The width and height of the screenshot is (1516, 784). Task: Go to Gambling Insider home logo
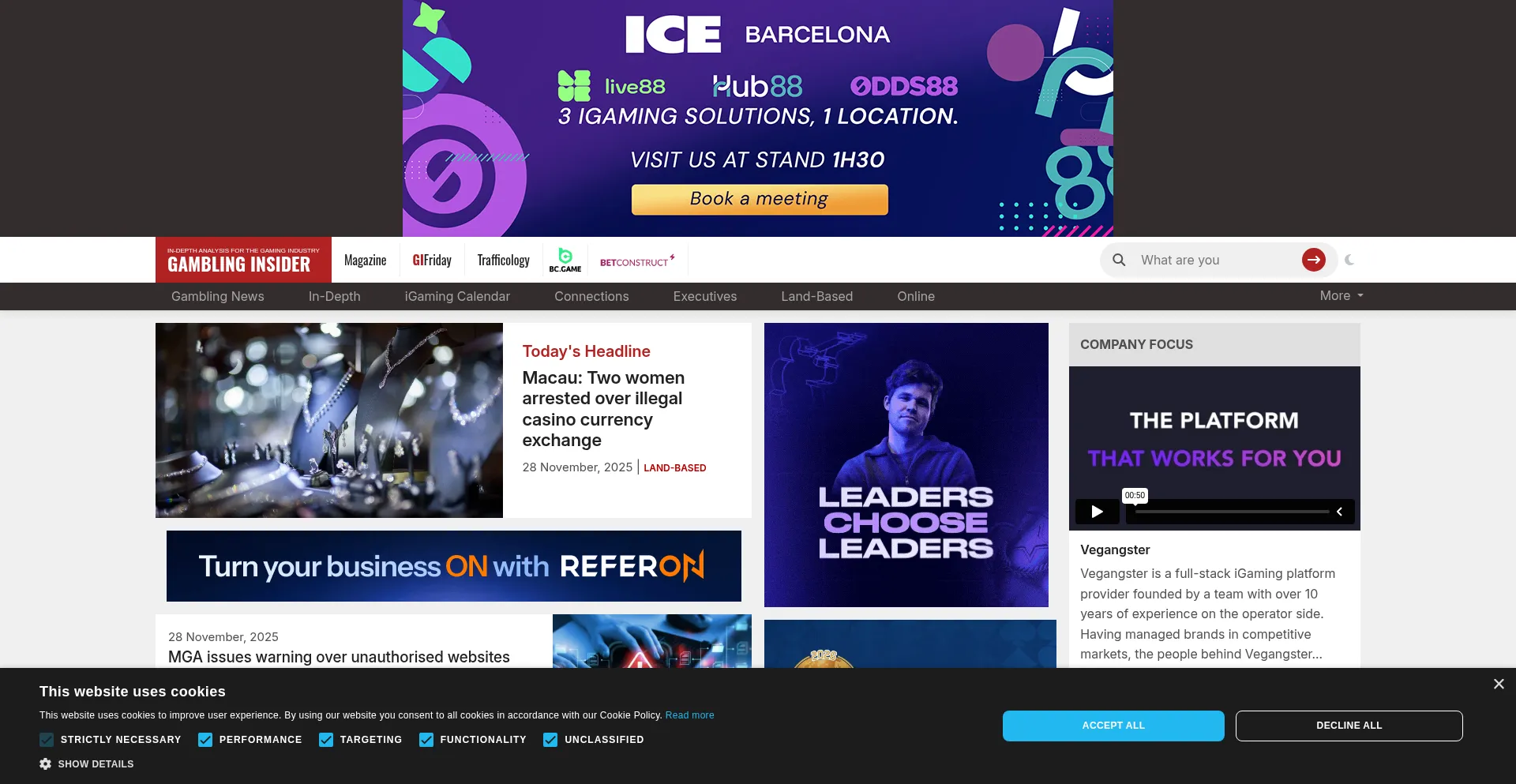point(243,260)
